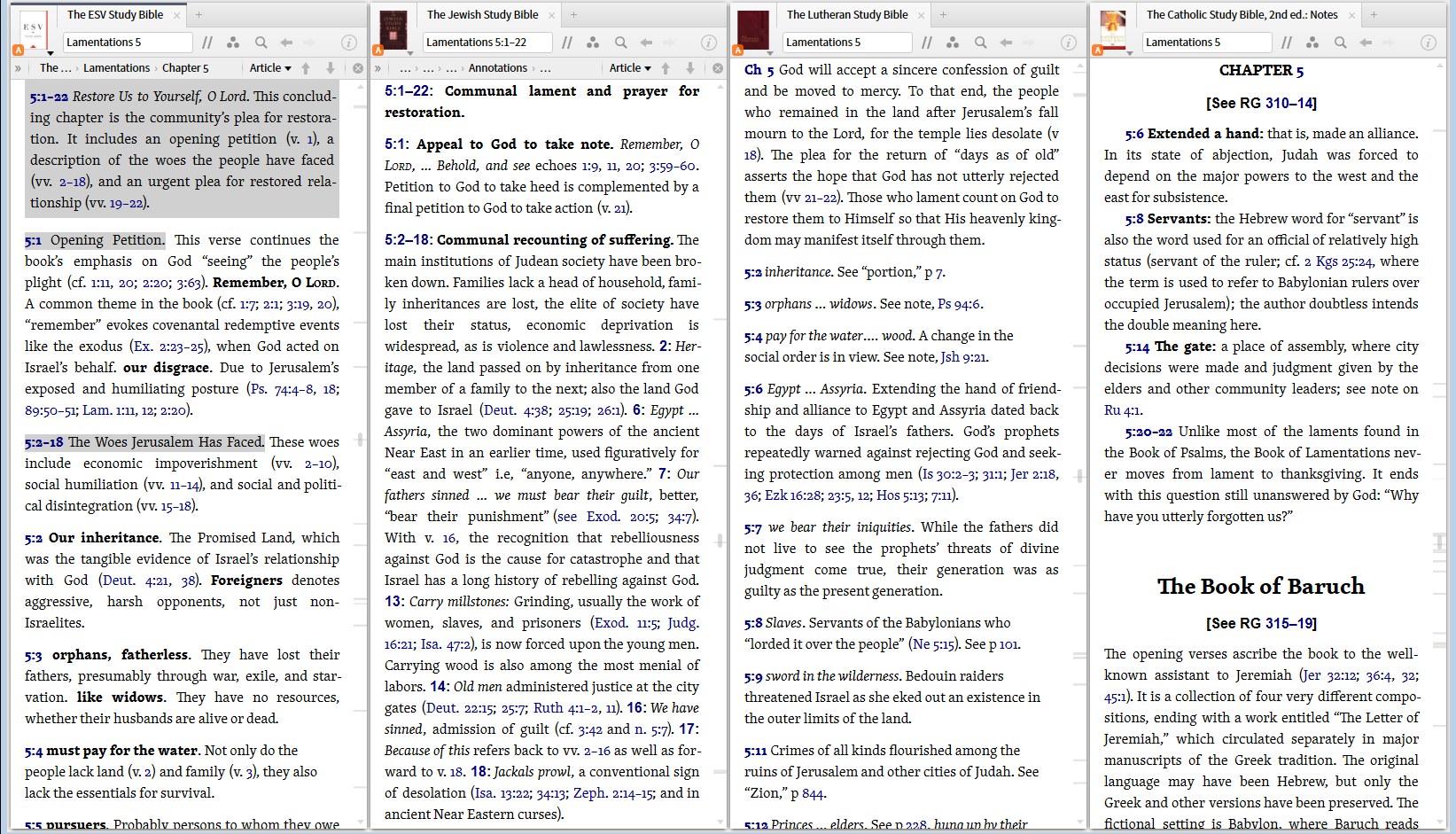The height and width of the screenshot is (834, 1456).
Task: Show resource information for the ESV Study Bible
Action: (349, 43)
